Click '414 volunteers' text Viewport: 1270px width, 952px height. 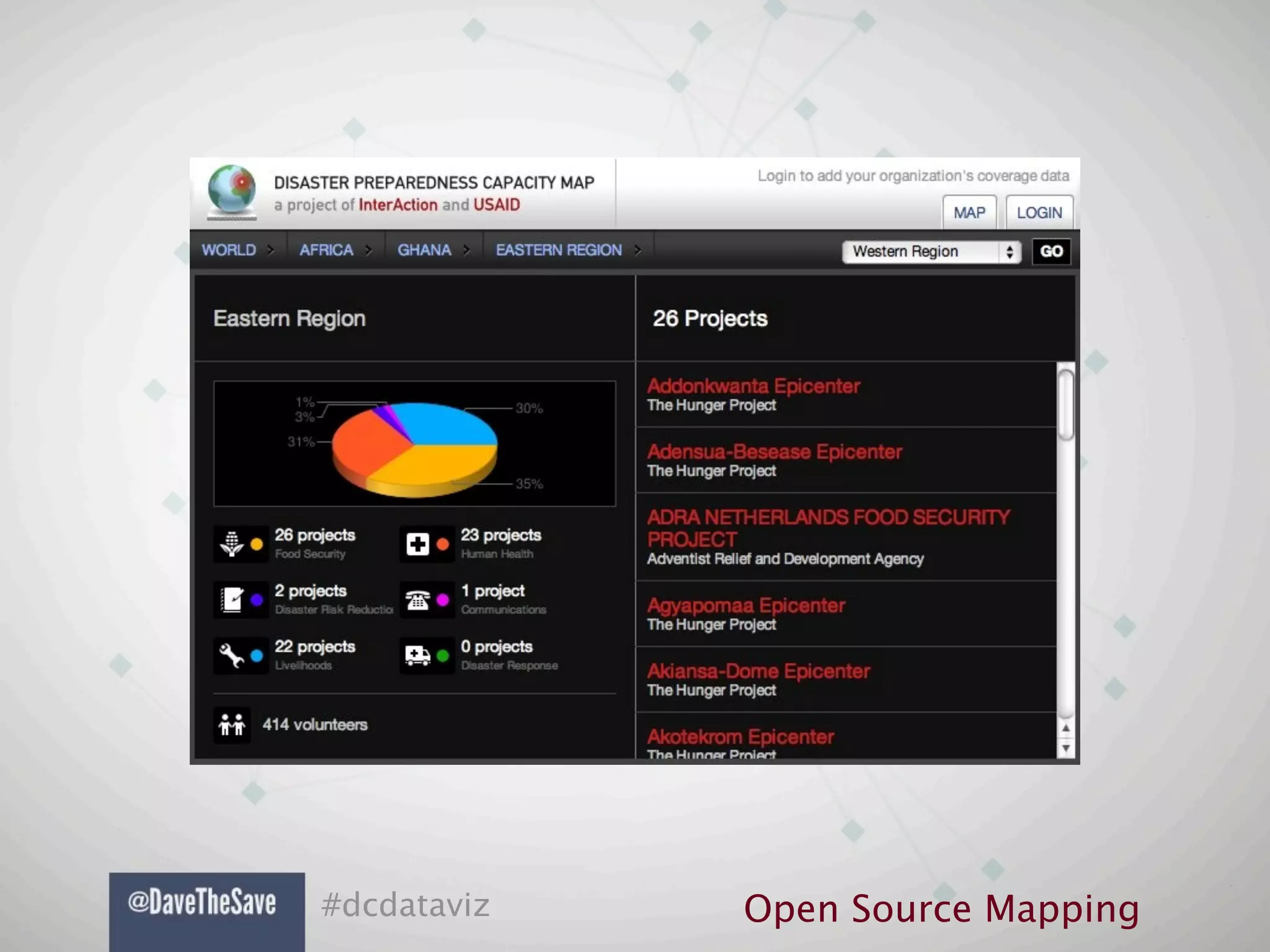(315, 725)
